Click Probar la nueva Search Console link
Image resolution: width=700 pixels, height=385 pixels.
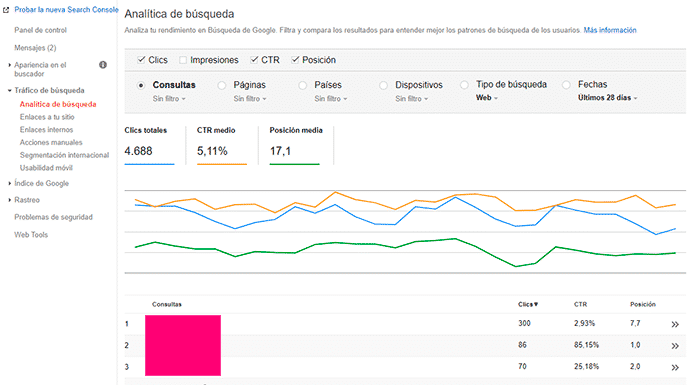67,9
